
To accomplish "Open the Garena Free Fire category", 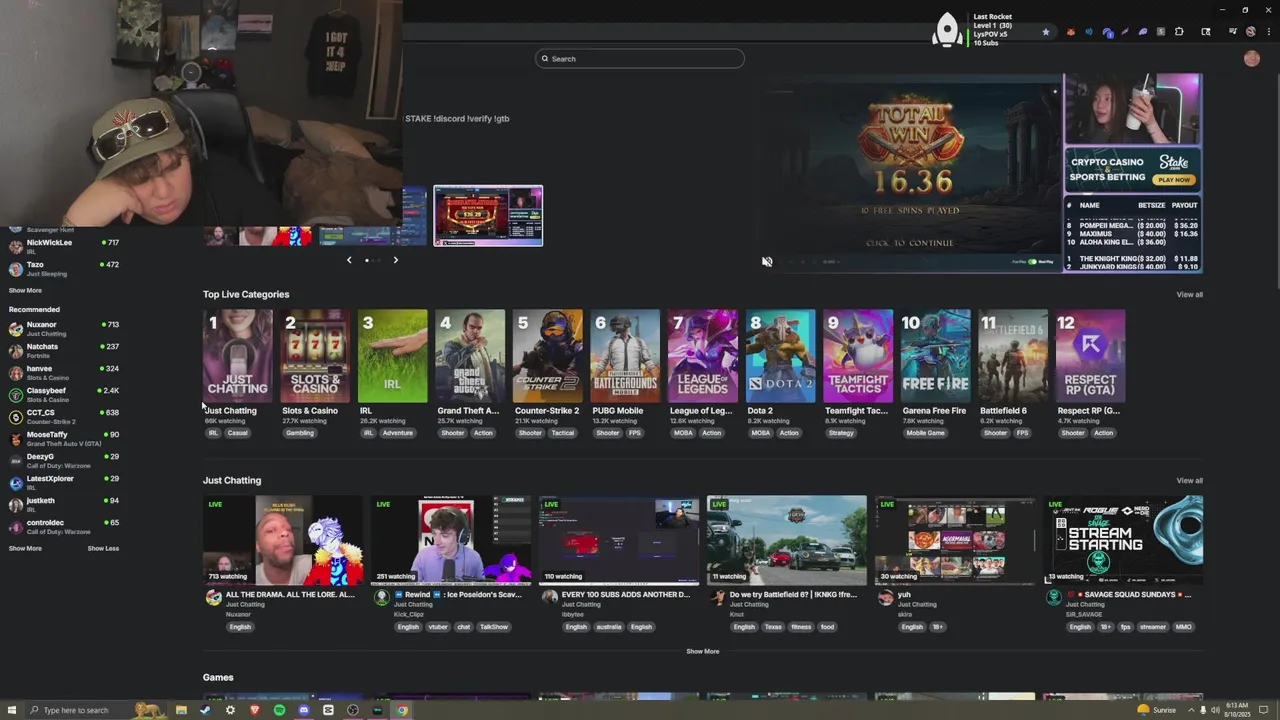I will tap(935, 356).
